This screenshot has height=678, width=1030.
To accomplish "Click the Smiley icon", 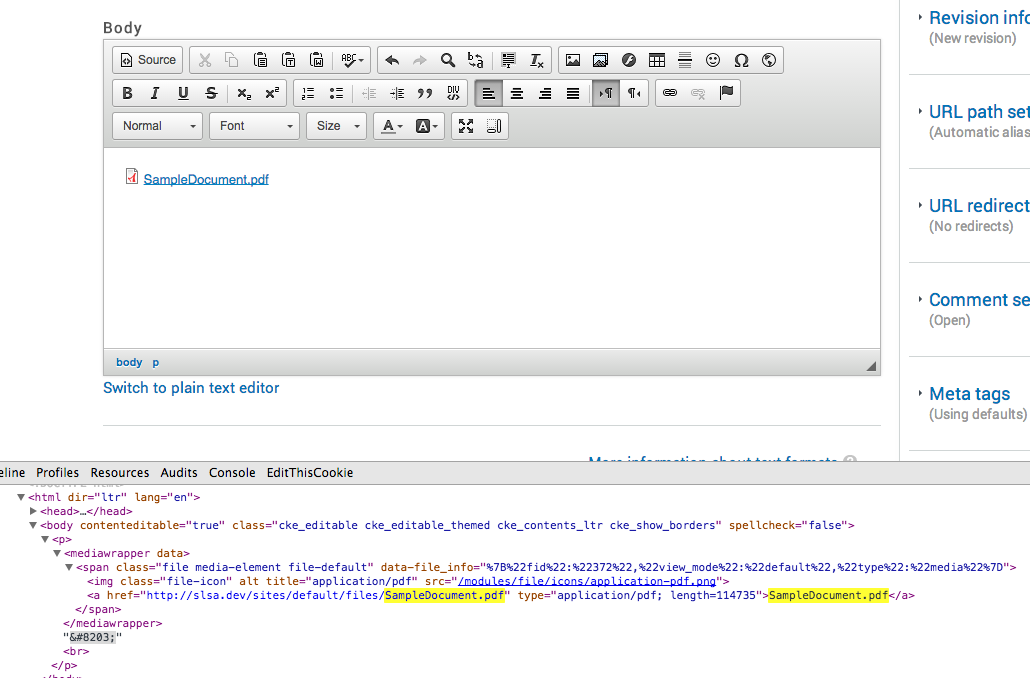I will pyautogui.click(x=713, y=60).
